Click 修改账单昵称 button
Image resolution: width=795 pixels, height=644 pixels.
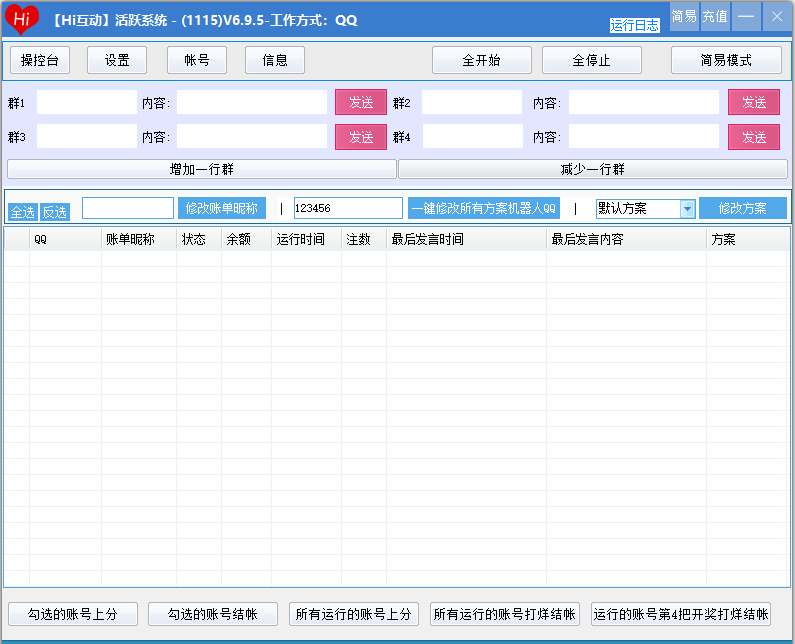click(x=222, y=208)
